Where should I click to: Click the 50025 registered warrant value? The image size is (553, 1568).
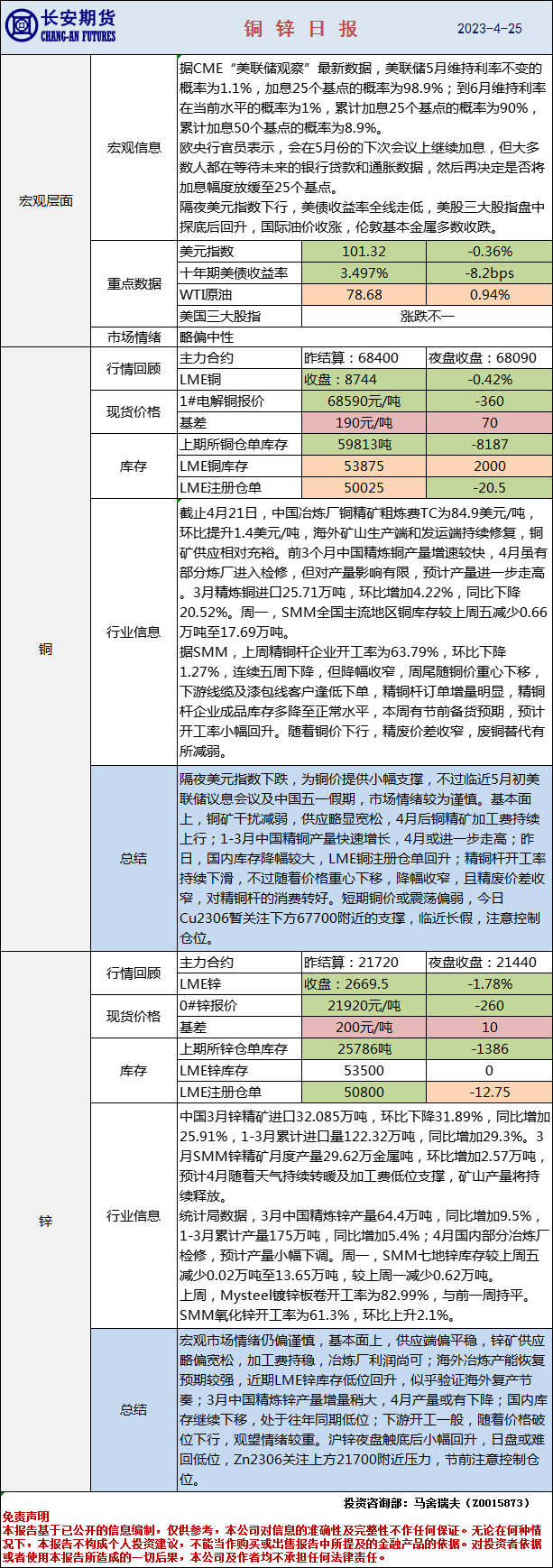364,487
